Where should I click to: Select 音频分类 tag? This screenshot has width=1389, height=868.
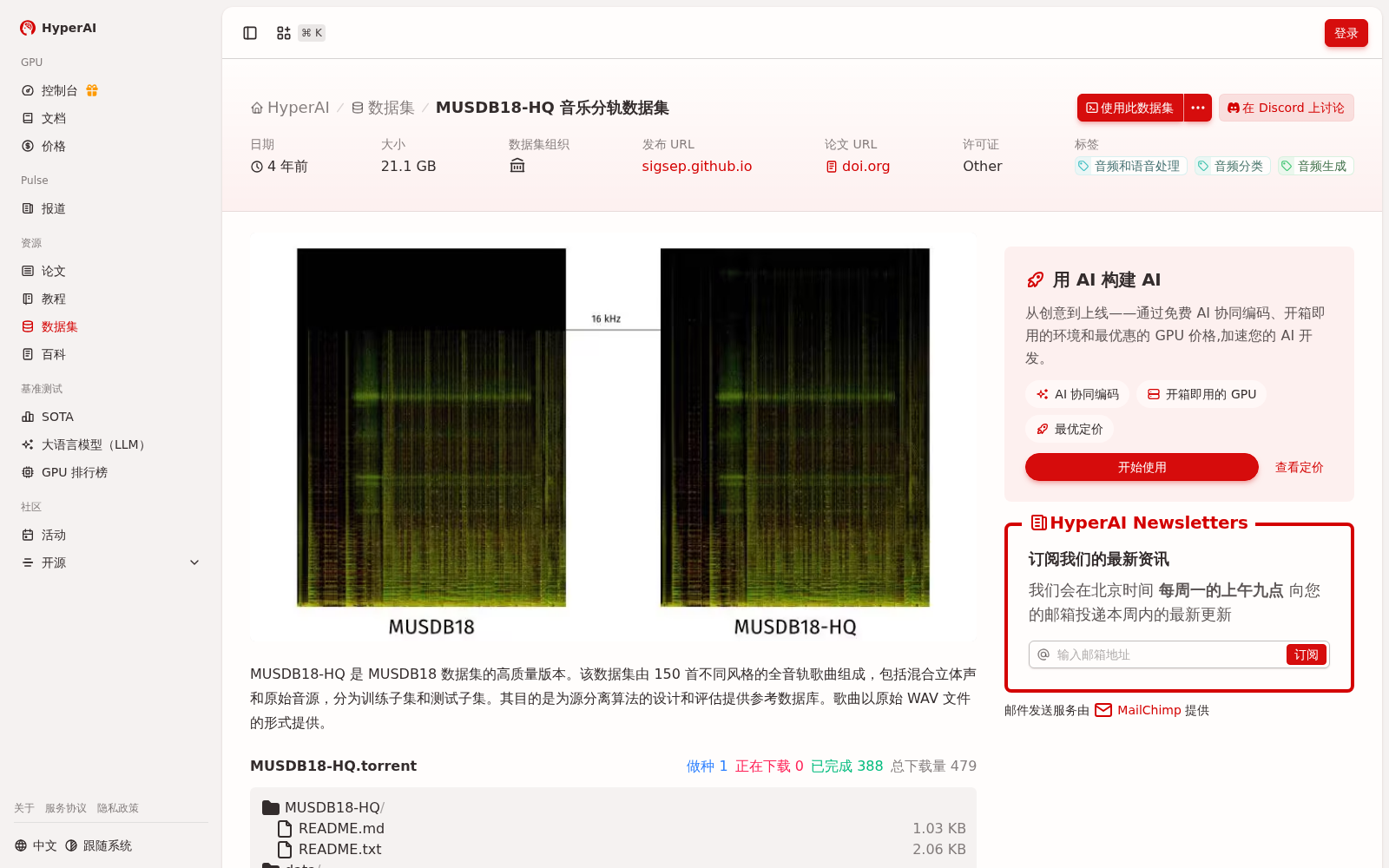click(x=1233, y=166)
